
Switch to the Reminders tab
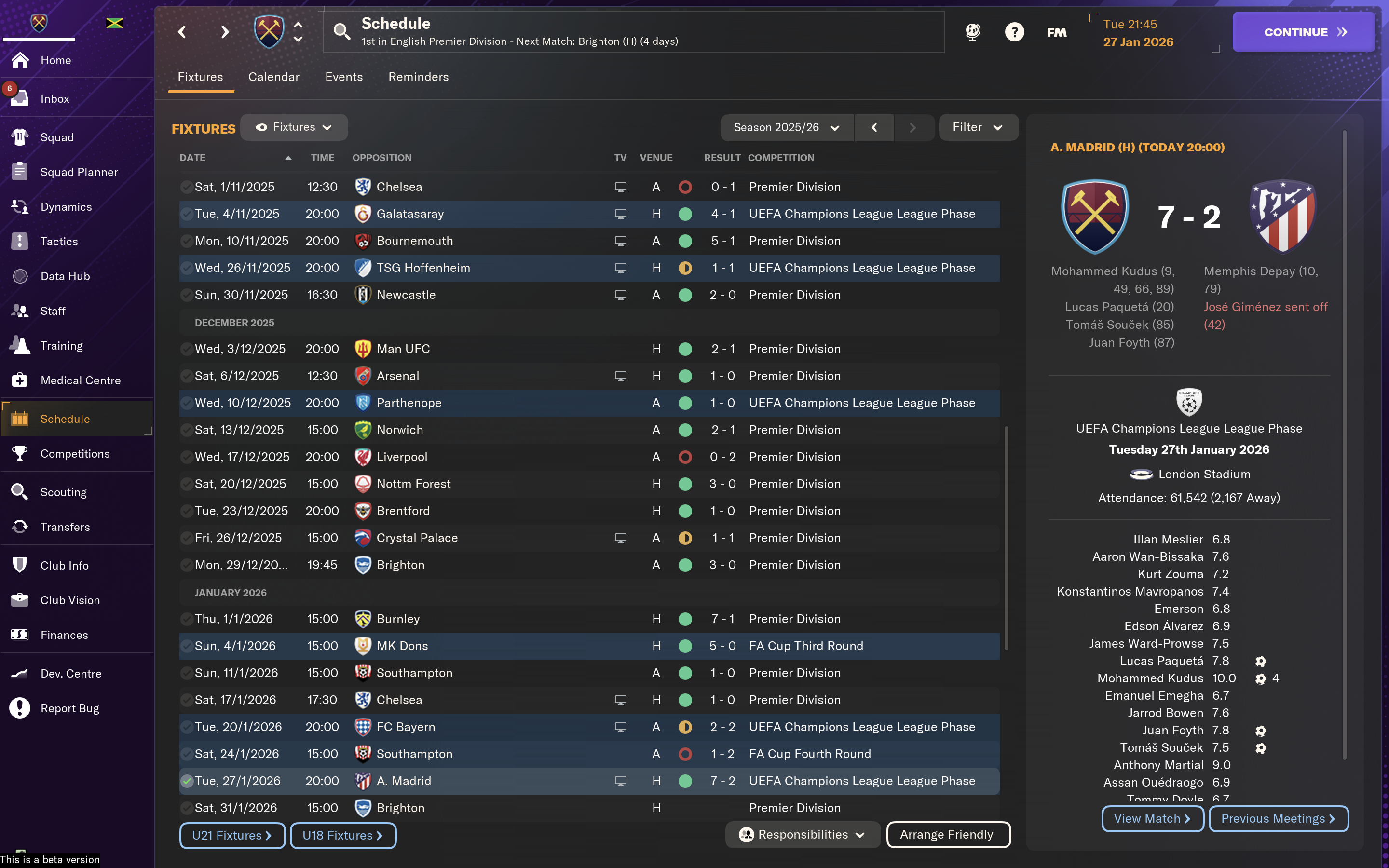coord(419,77)
